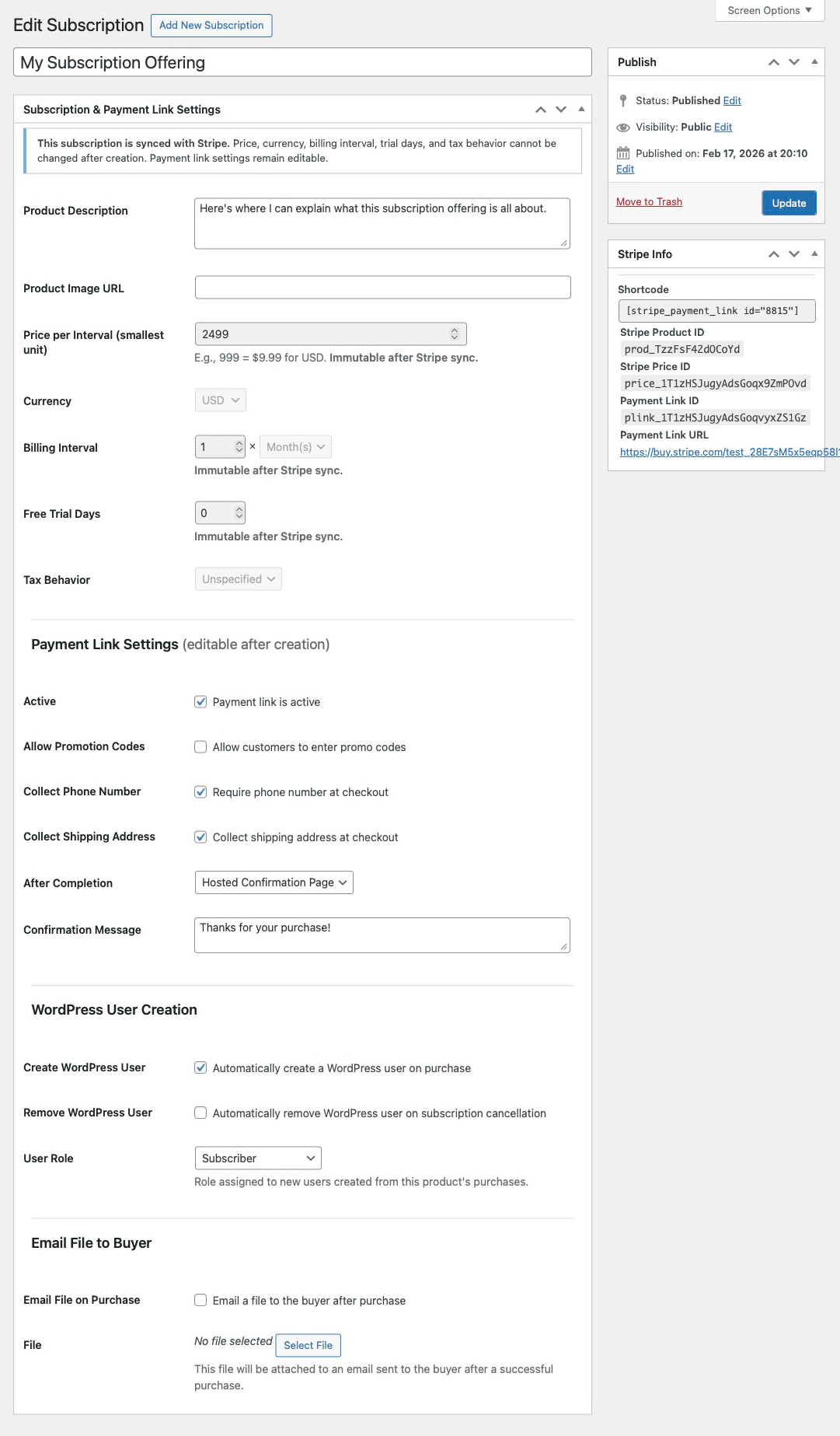Move Subscription settings panel down arrow
Screen dimensions: 840x1436
(x=560, y=110)
